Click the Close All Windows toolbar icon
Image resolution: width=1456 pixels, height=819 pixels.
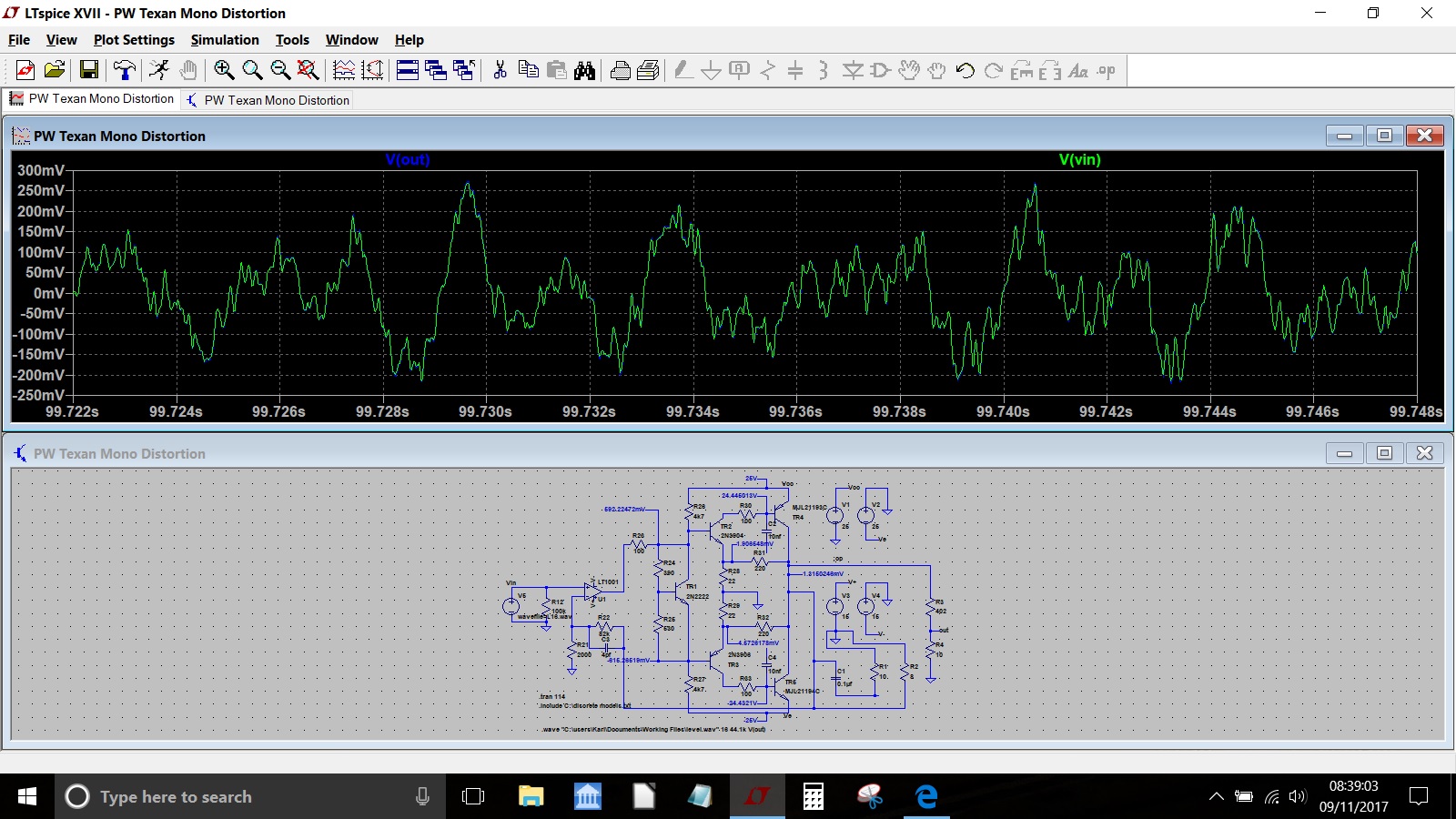coord(464,70)
